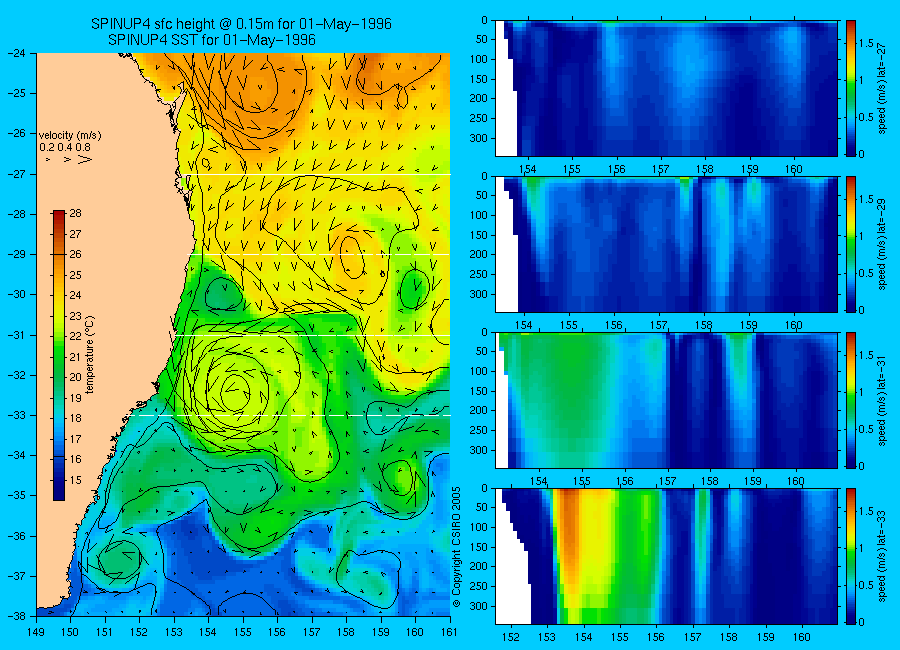This screenshot has width=900, height=650.
Task: Click the -36 latitude label on the map axis
Action: point(17,536)
